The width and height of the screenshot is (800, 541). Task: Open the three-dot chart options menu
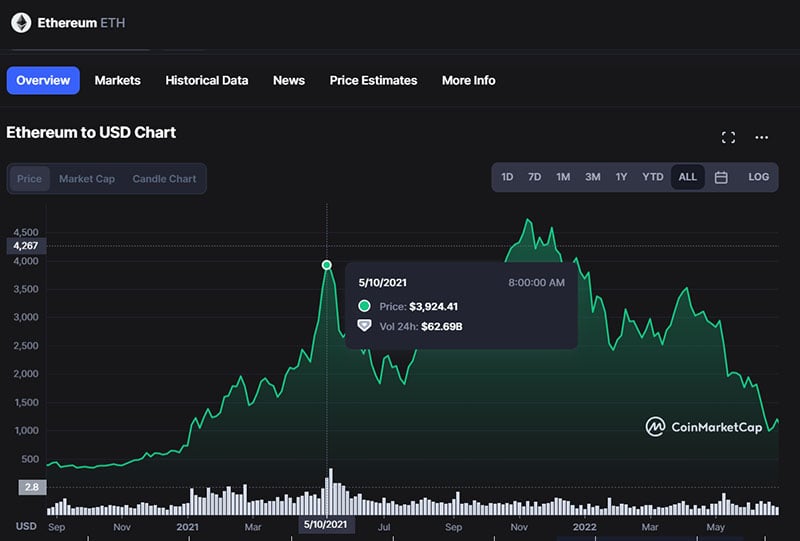pos(761,137)
